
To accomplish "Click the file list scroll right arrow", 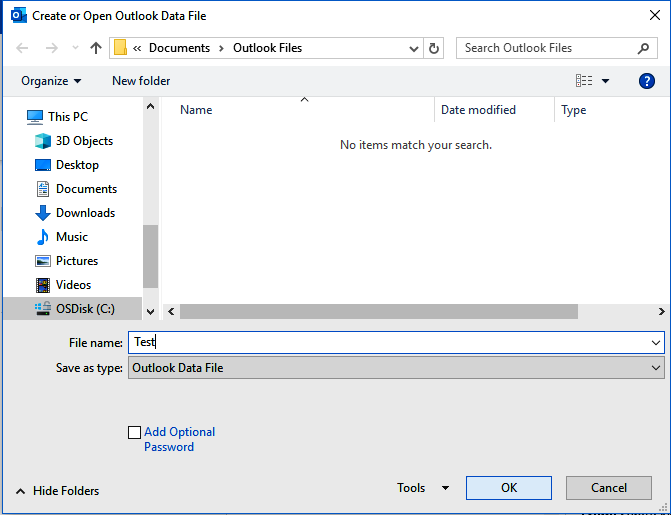I will [662, 312].
